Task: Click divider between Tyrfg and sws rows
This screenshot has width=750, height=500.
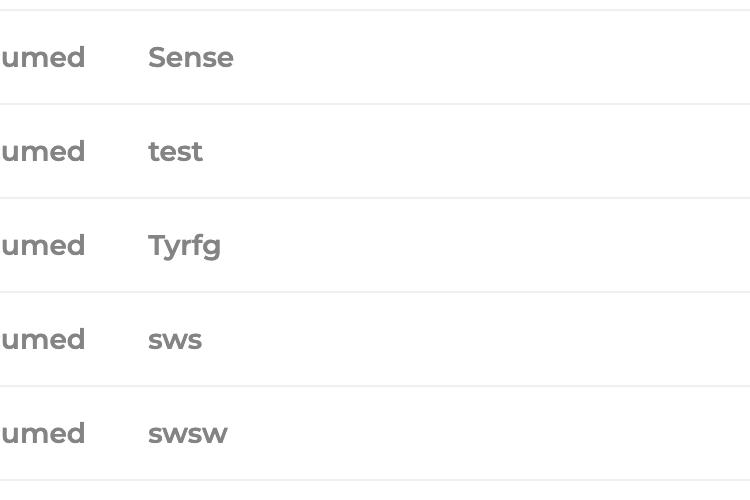Action: [x=375, y=292]
